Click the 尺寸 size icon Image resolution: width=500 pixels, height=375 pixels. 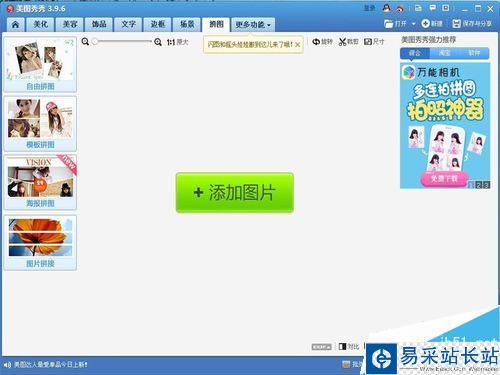tap(368, 42)
